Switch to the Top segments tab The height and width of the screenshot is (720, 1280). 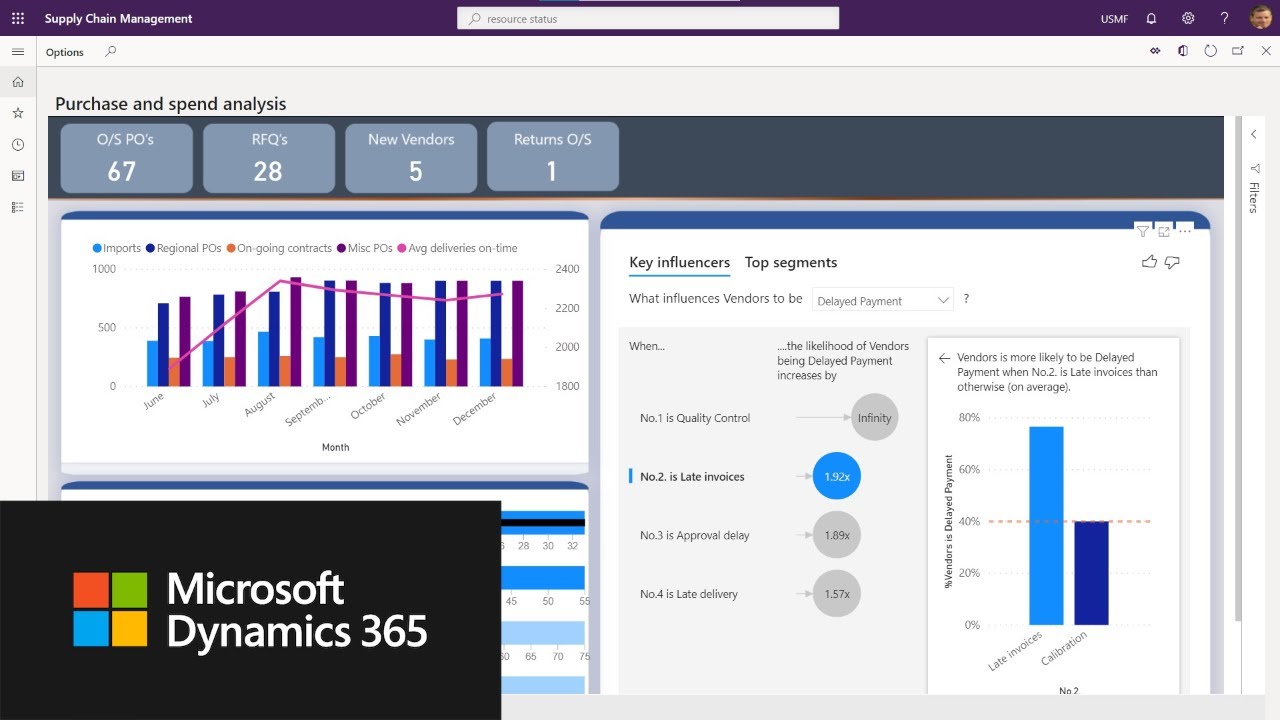coord(790,262)
